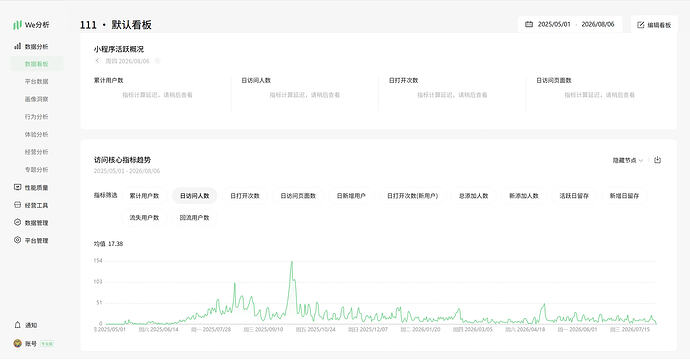Open the 专题分析 menu item

pyautogui.click(x=37, y=169)
